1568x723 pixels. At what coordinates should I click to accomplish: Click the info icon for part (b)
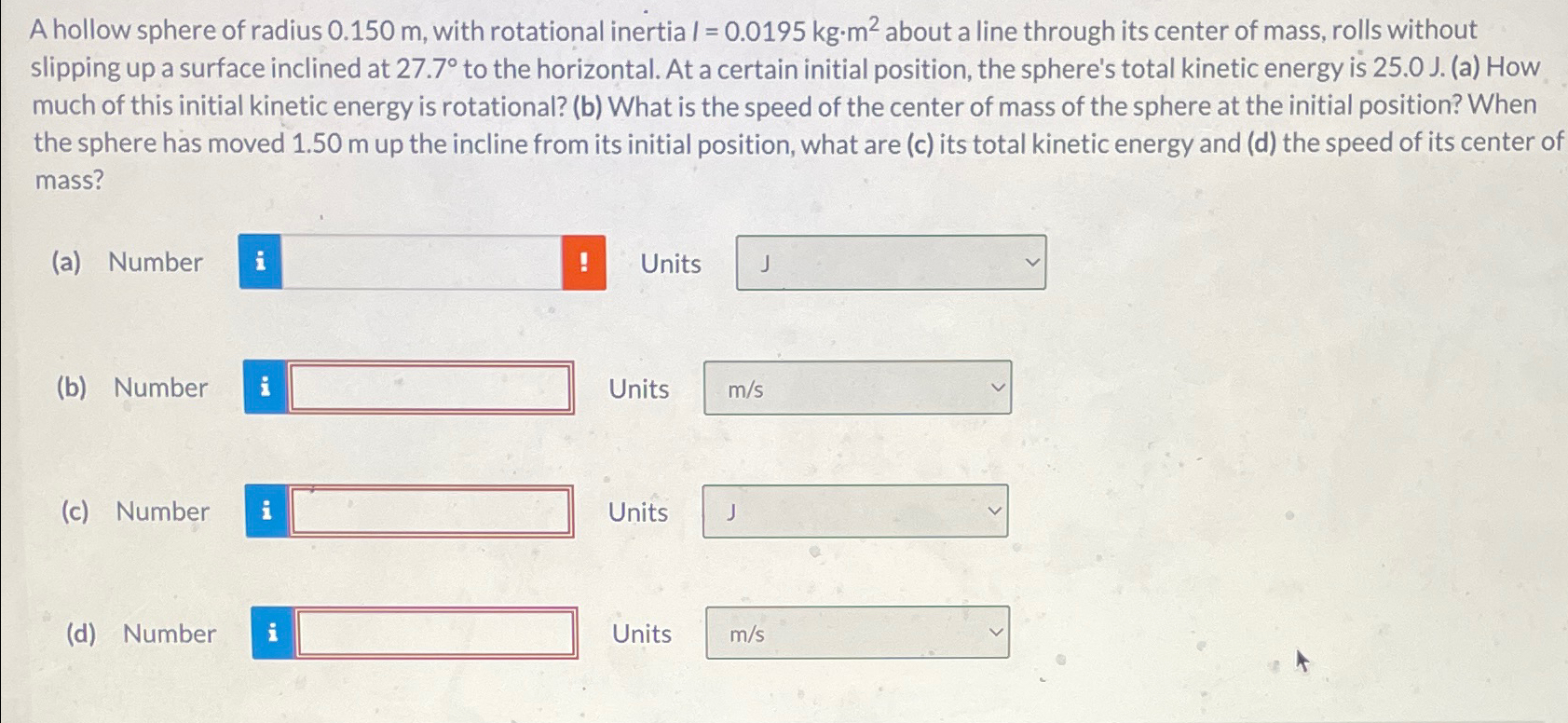pyautogui.click(x=266, y=388)
